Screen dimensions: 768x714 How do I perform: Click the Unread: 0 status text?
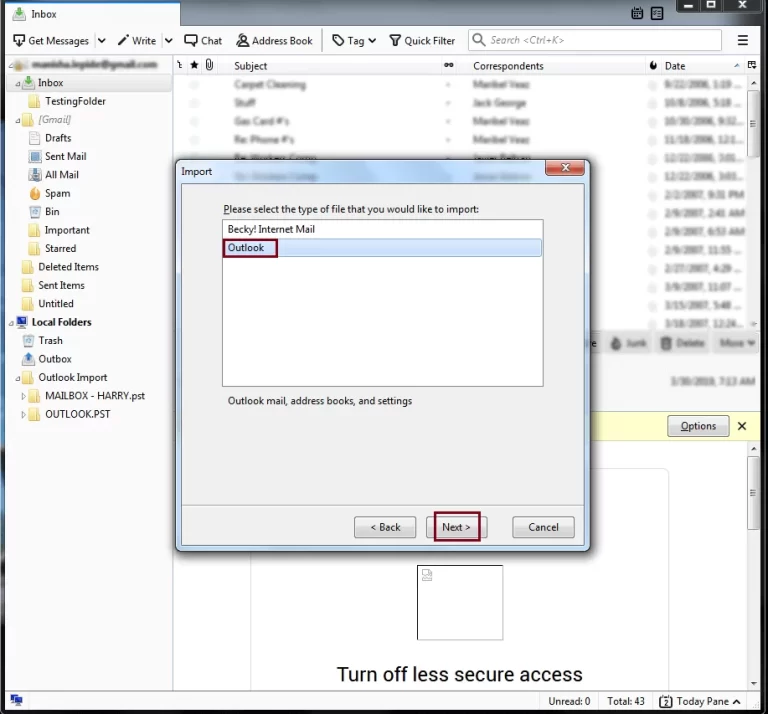tap(569, 701)
